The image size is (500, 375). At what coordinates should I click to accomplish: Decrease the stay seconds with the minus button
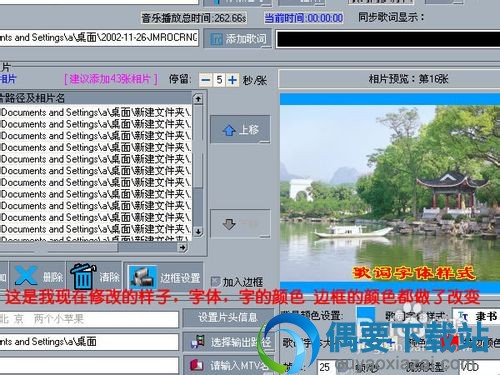[x=206, y=80]
